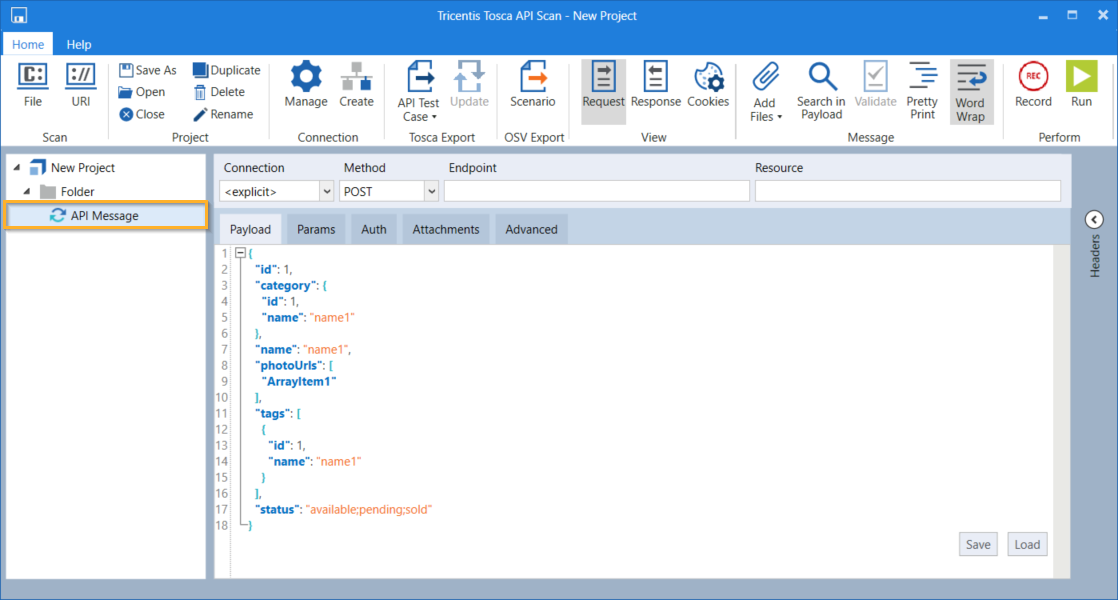1118x600 pixels.
Task: Open the Connection dropdown
Action: point(326,191)
